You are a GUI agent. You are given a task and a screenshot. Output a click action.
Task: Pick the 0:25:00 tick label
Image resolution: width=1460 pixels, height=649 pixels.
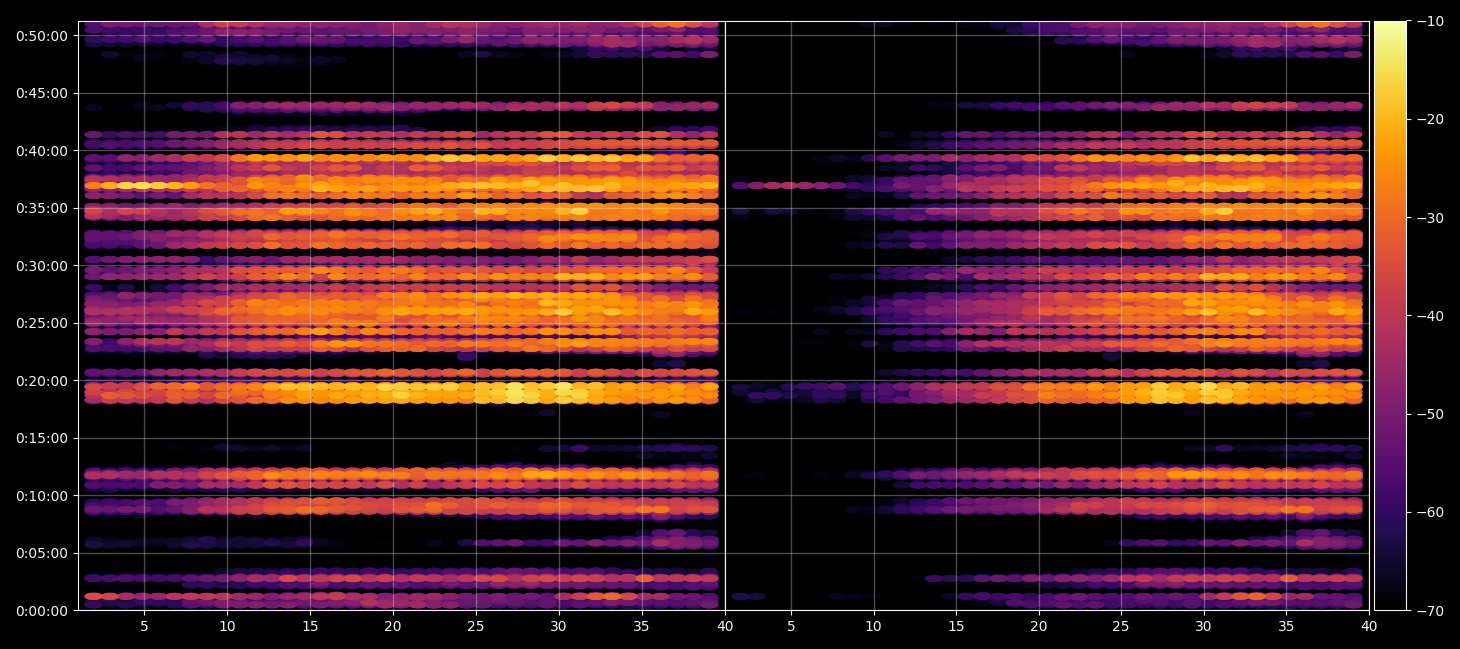tap(42, 323)
